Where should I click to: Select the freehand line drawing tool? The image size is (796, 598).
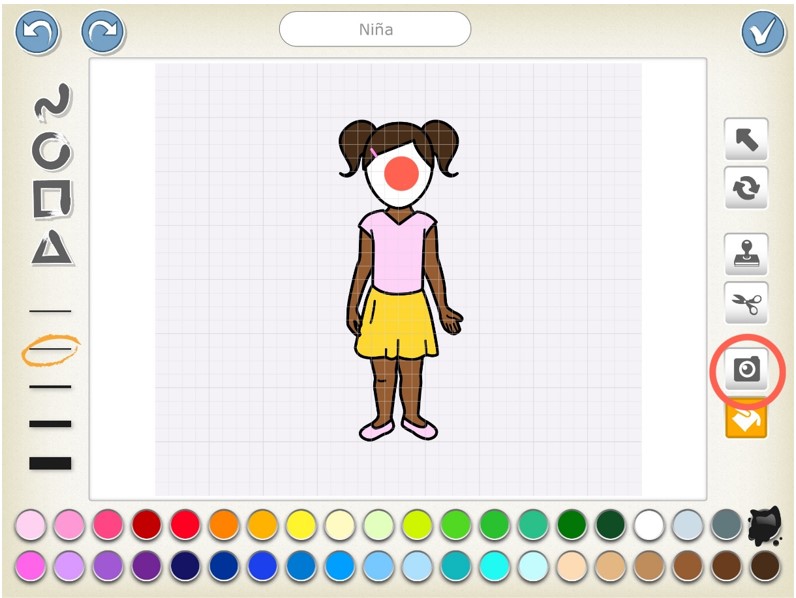tap(53, 103)
